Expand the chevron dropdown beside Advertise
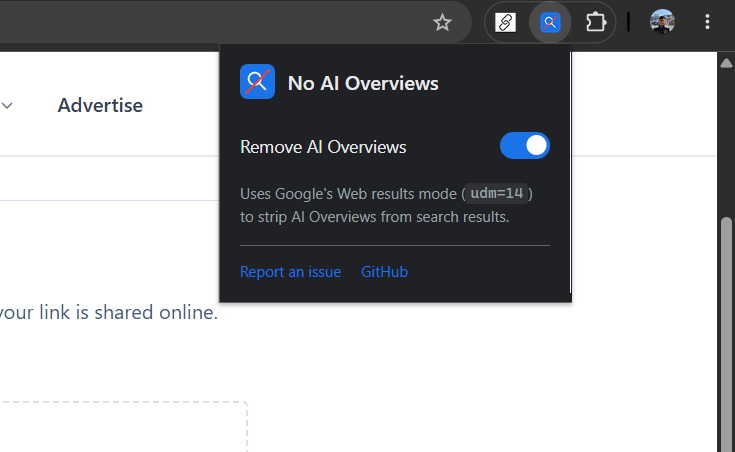 pyautogui.click(x=7, y=105)
